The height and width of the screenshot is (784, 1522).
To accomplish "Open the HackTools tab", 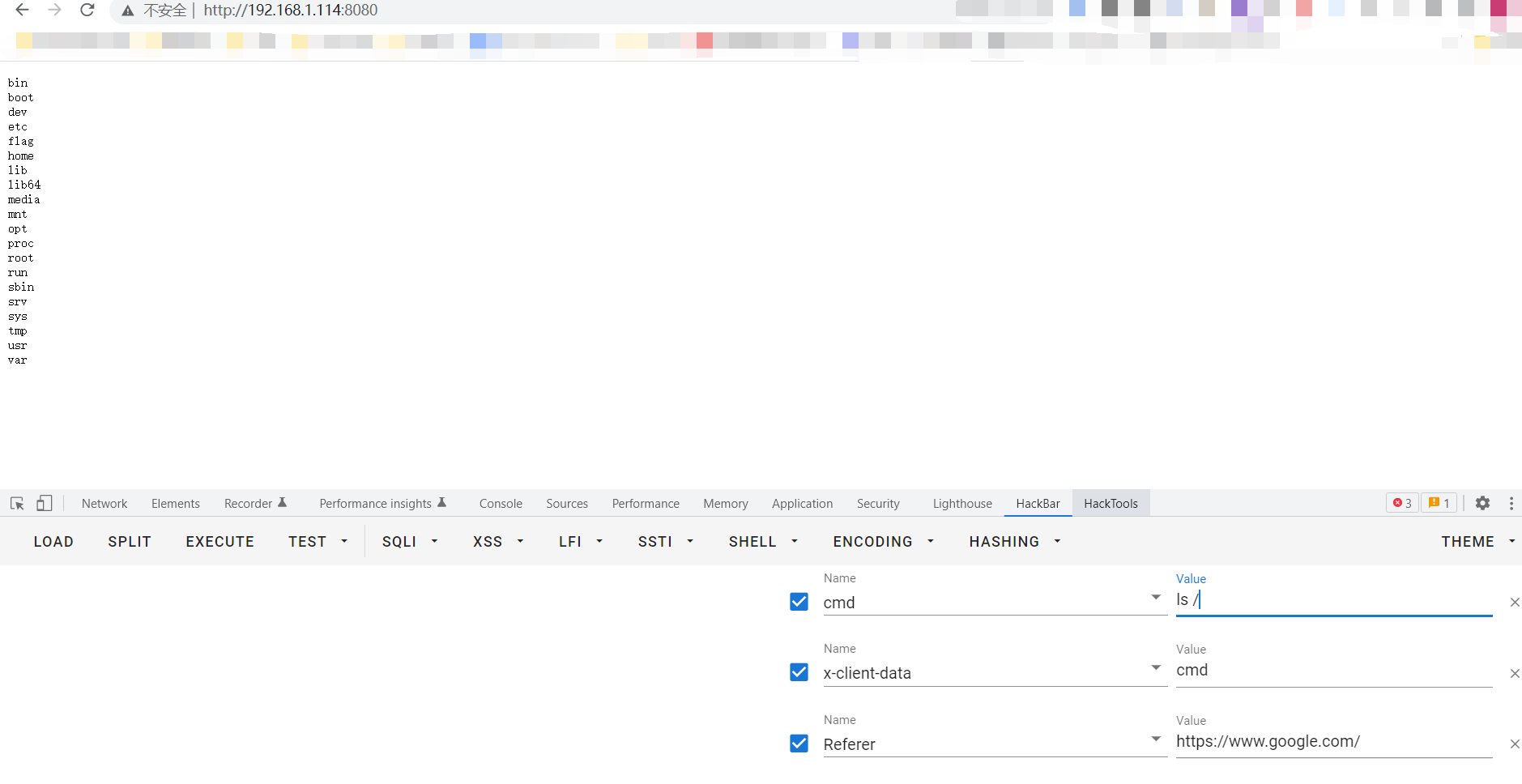I will coord(1111,503).
